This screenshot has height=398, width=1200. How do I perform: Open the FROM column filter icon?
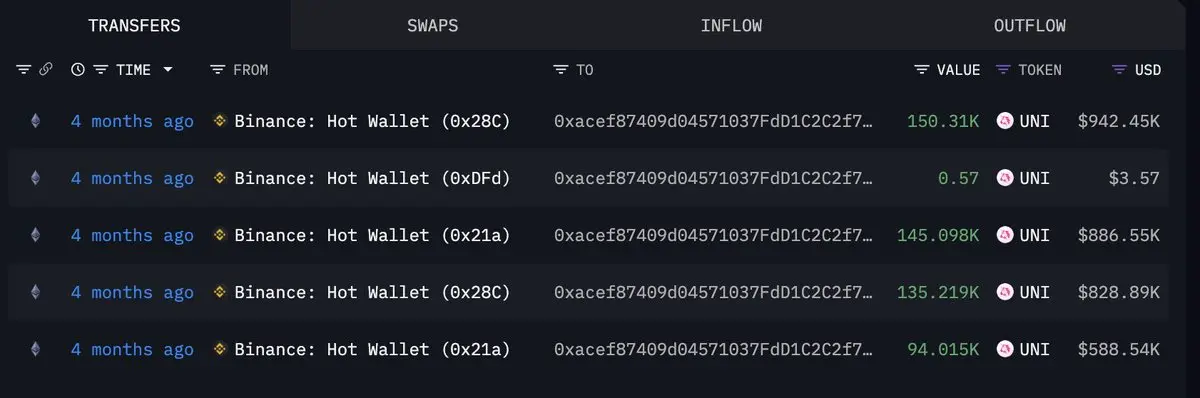click(218, 70)
